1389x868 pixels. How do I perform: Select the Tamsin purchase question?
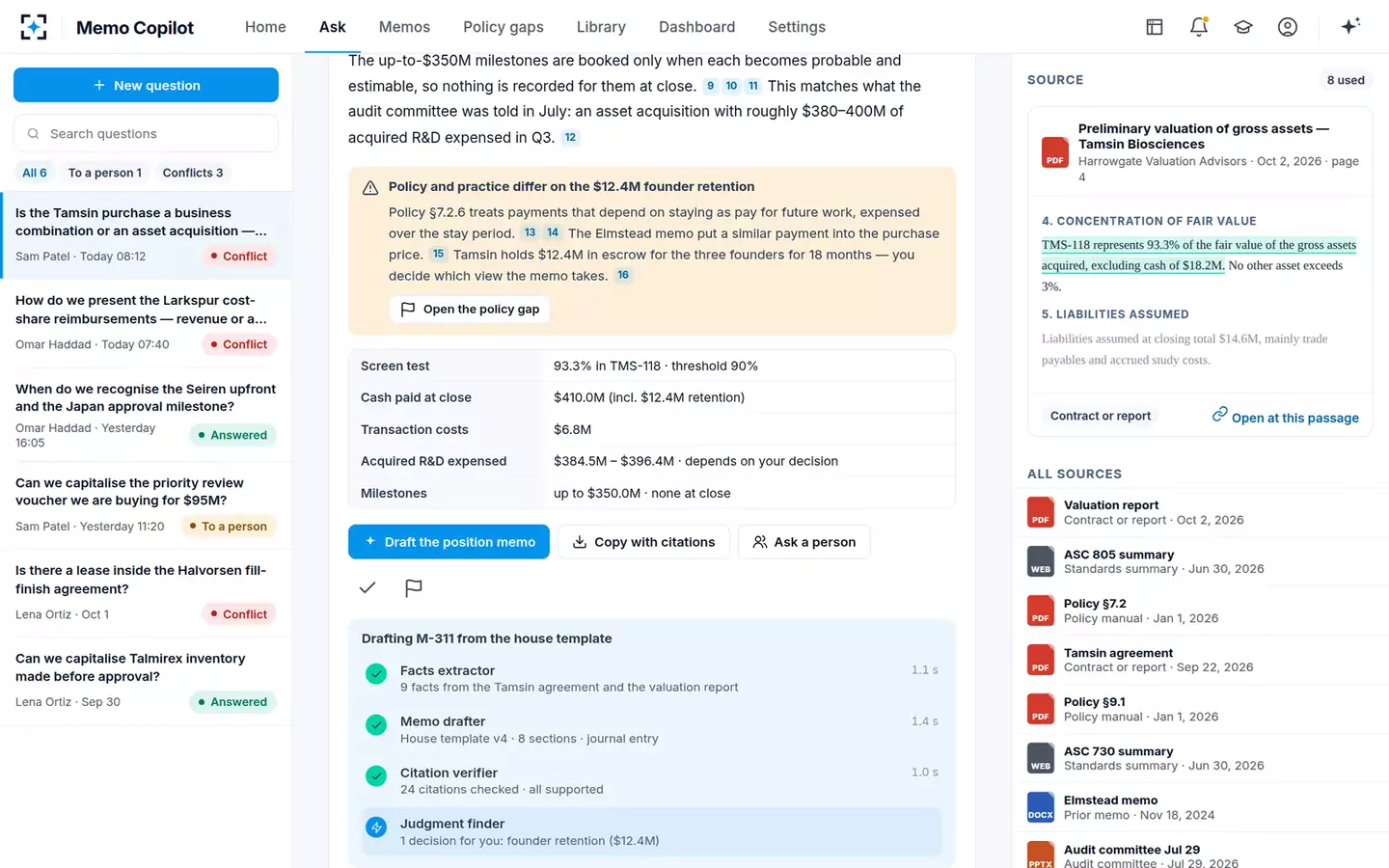coord(146,235)
